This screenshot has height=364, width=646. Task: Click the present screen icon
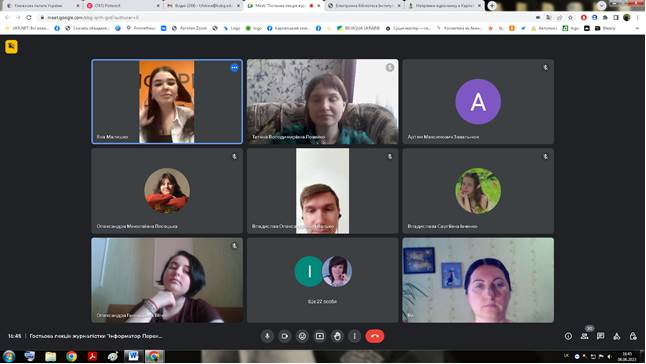[x=320, y=336]
